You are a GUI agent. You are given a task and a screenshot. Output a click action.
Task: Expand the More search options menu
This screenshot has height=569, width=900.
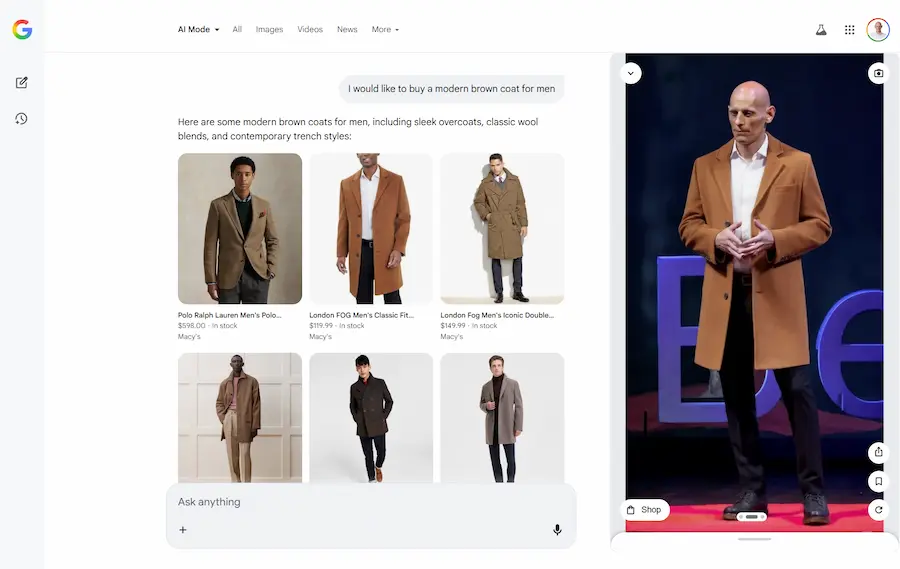[x=385, y=30]
